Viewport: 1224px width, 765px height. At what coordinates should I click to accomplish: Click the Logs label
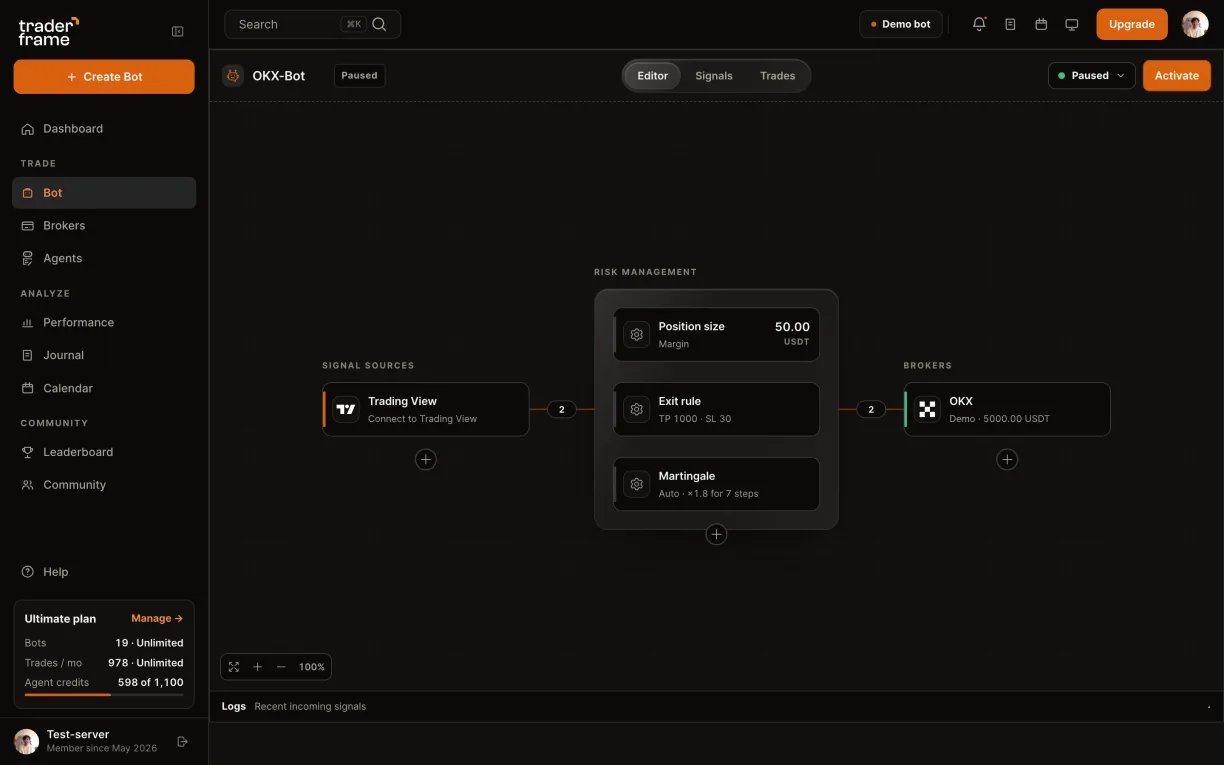click(x=234, y=706)
